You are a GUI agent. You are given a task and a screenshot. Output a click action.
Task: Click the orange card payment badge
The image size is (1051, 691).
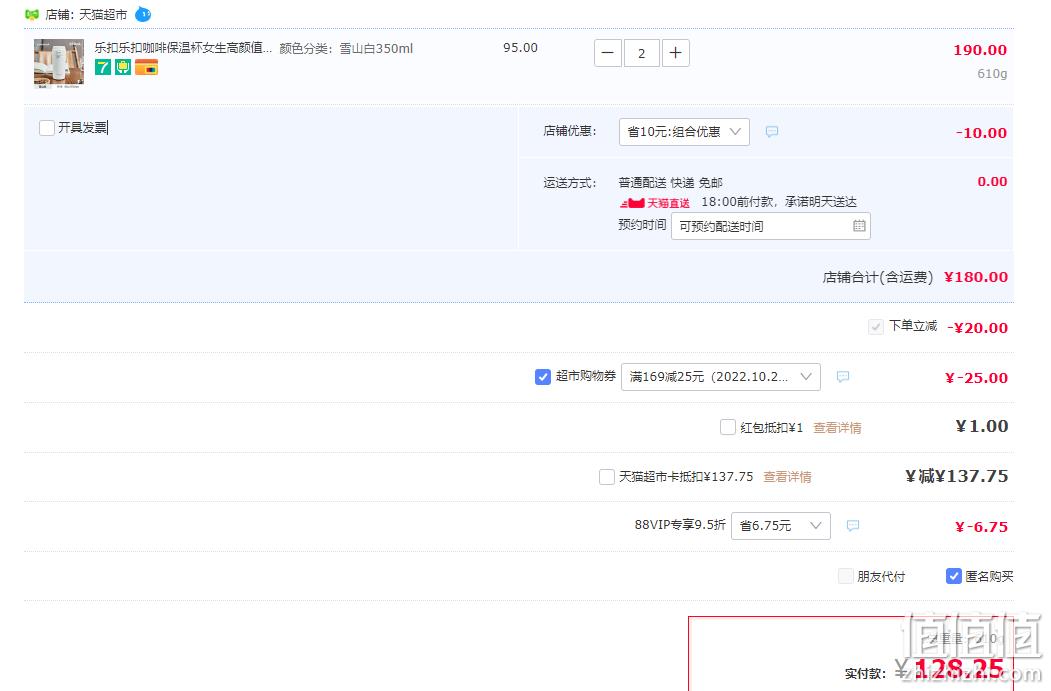[146, 67]
